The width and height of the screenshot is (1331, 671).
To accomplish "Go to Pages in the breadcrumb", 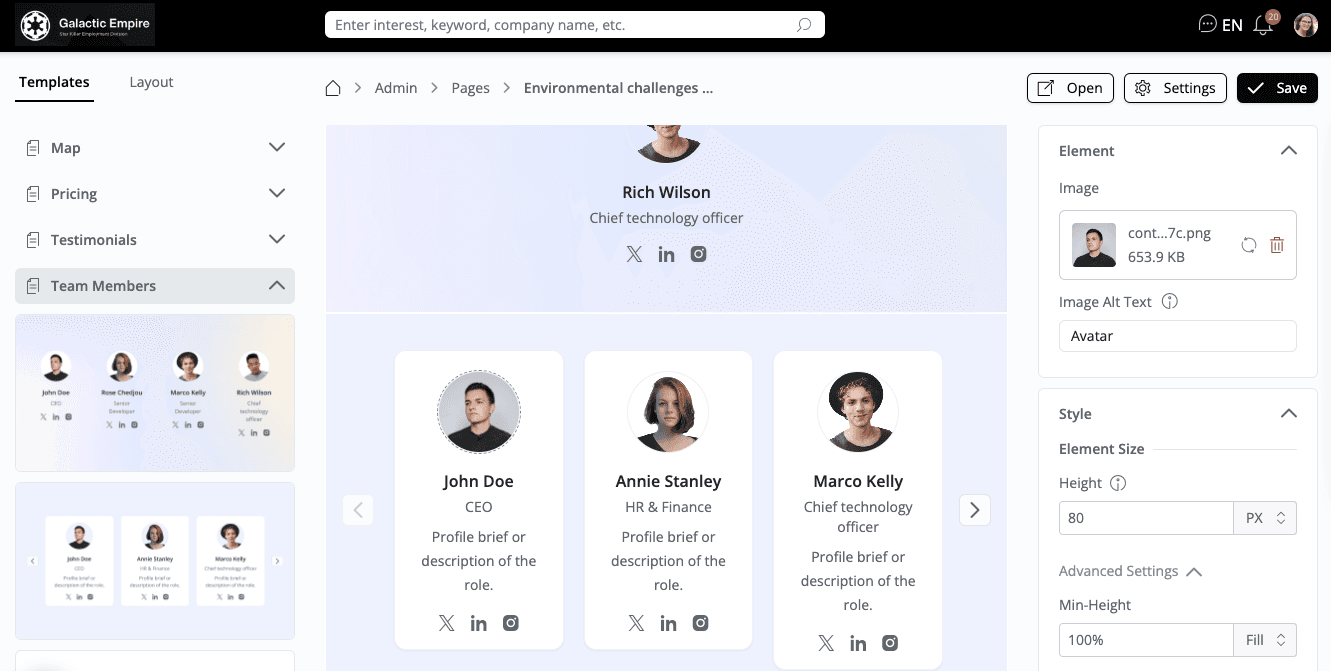I will click(470, 88).
